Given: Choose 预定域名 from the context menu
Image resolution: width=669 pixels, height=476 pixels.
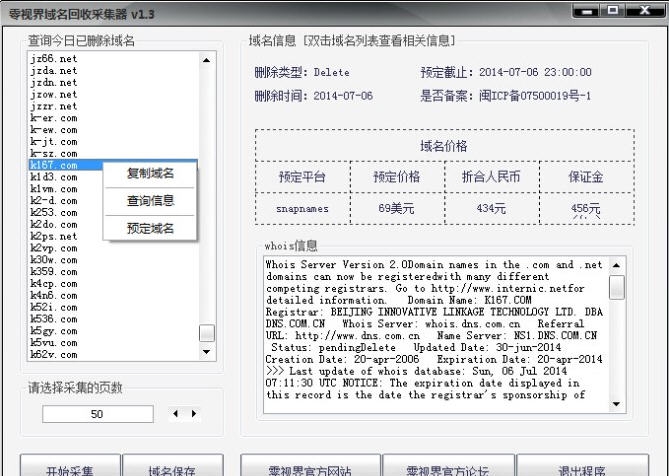Looking at the screenshot, I should point(150,228).
